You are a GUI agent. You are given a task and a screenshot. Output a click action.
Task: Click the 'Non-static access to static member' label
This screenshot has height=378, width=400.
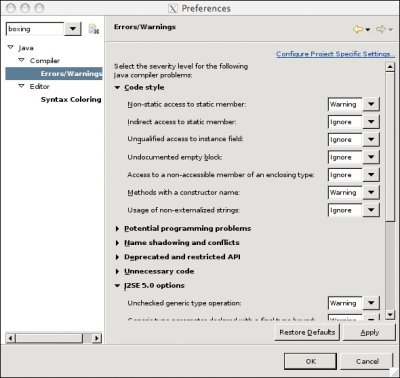[x=187, y=104]
